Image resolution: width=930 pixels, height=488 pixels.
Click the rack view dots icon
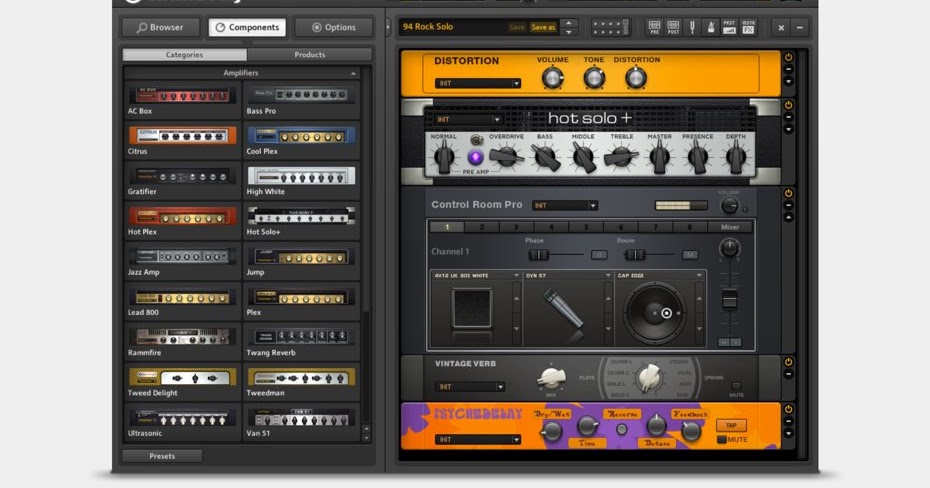(x=610, y=27)
